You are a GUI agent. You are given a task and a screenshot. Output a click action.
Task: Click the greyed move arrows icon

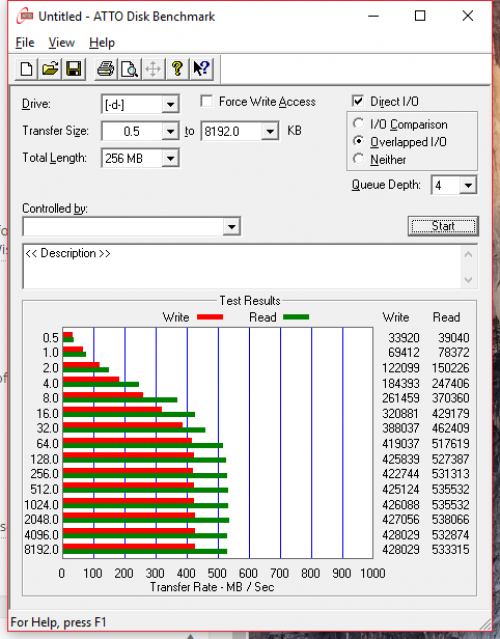153,69
